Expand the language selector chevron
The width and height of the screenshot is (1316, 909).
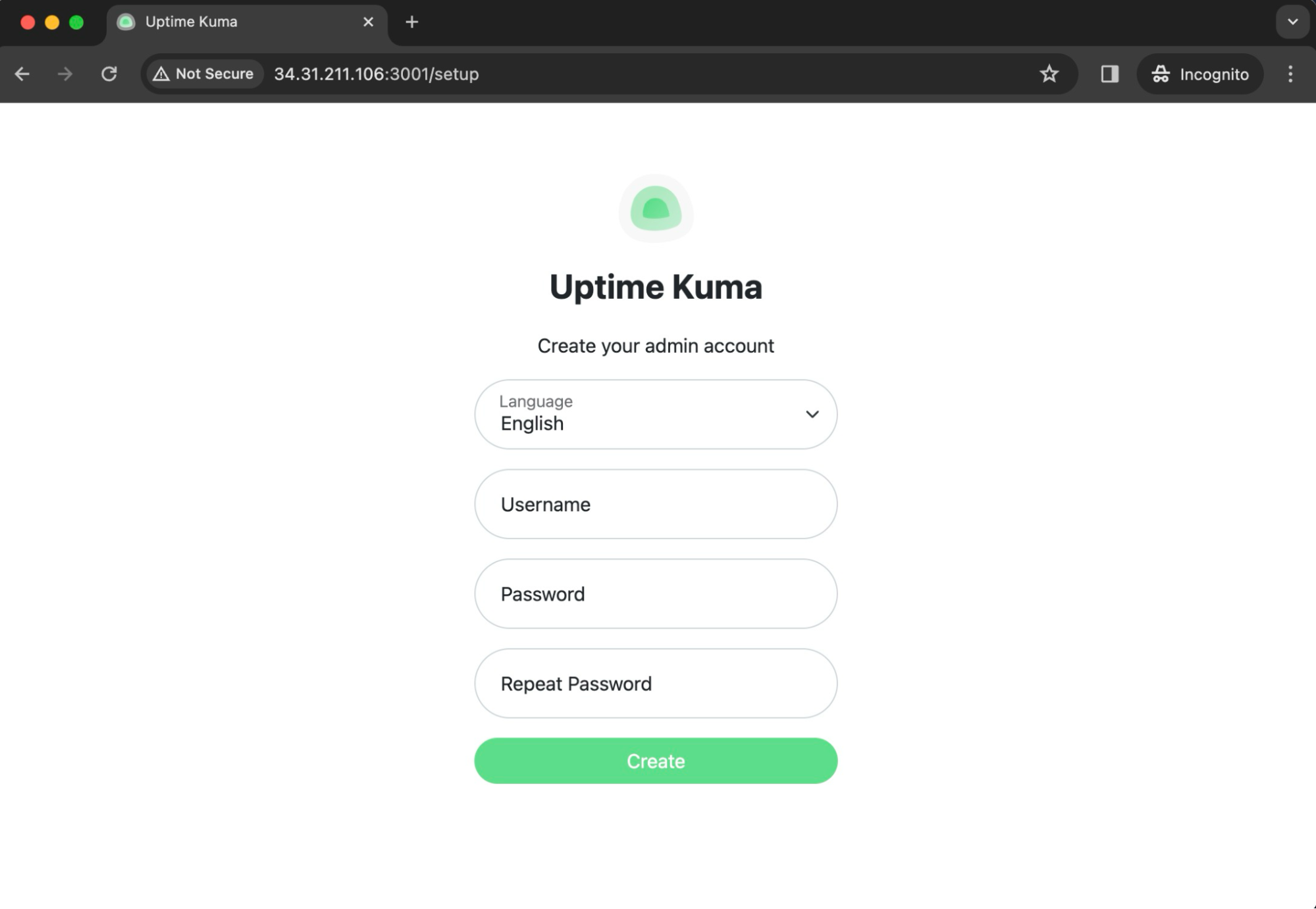pyautogui.click(x=812, y=414)
